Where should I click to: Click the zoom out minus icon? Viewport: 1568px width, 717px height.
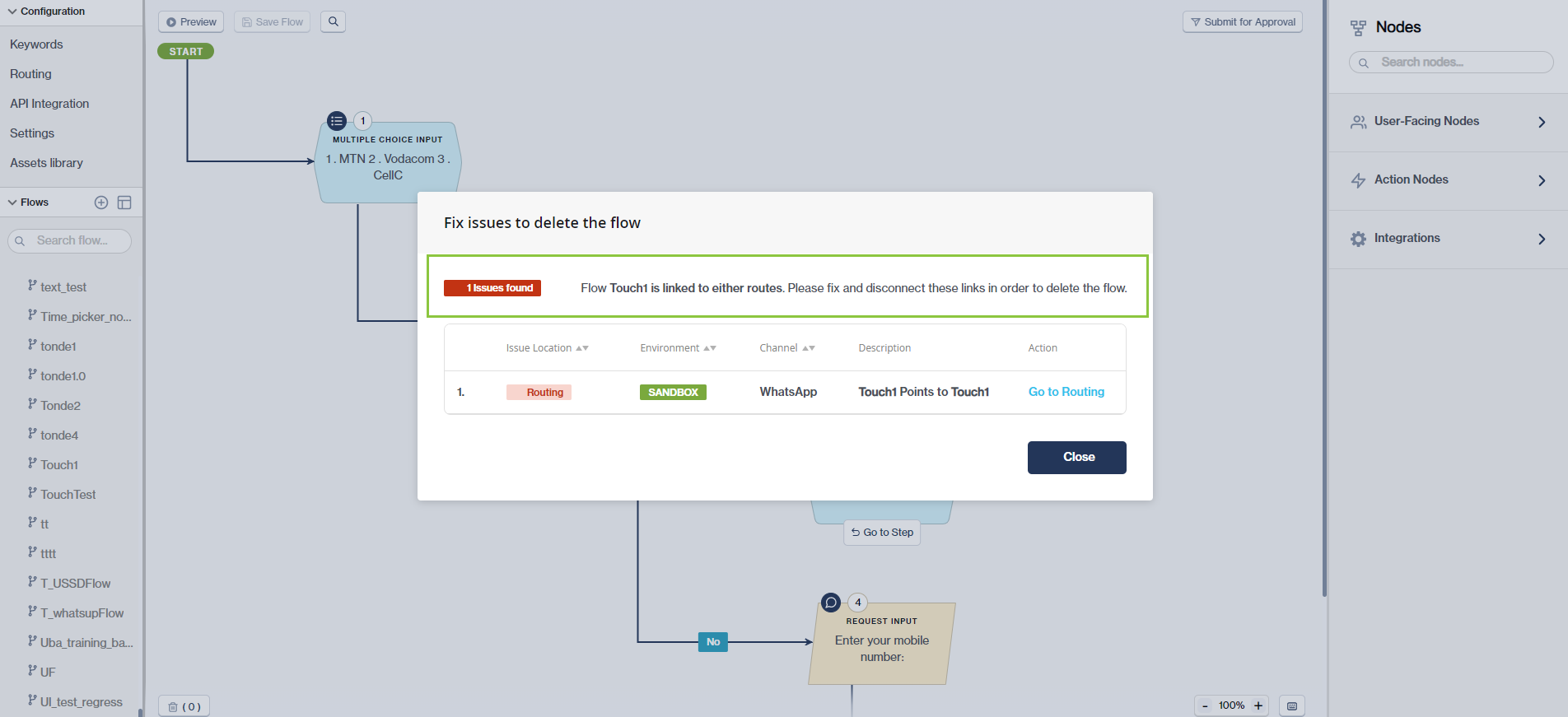(1205, 705)
